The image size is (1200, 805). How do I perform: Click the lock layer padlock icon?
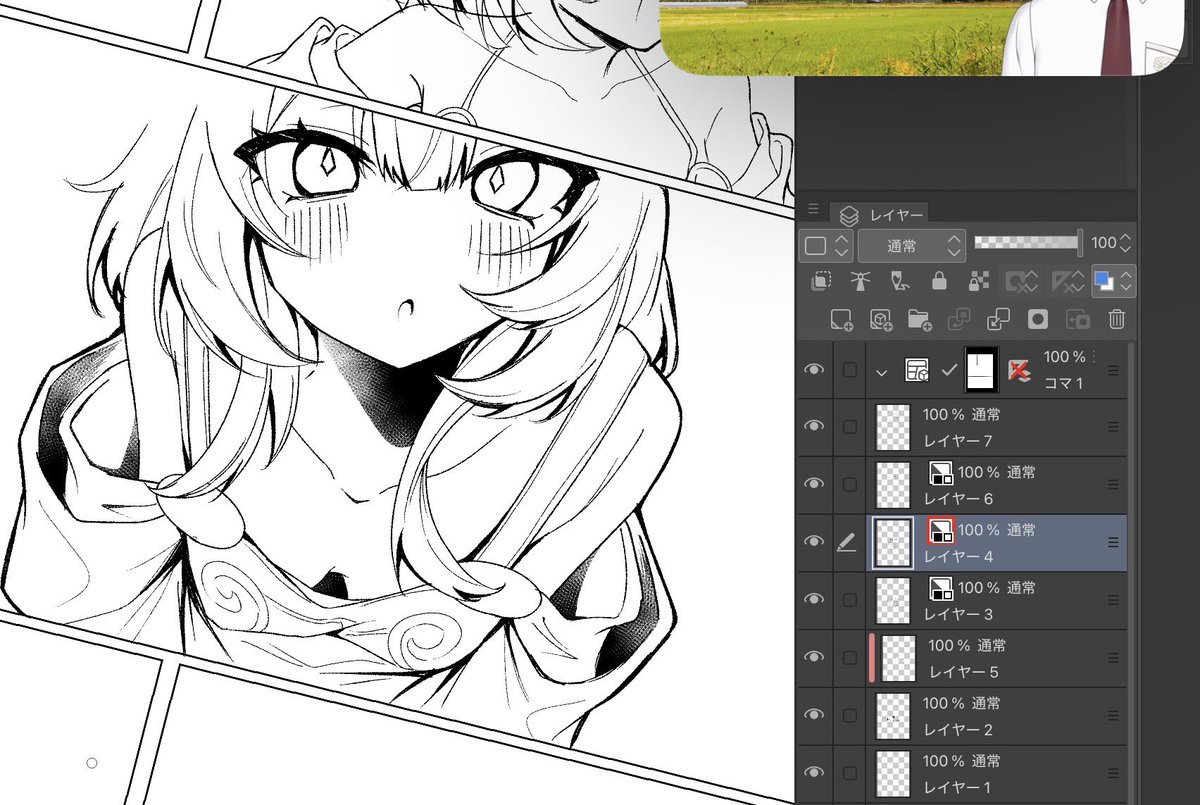coord(938,282)
